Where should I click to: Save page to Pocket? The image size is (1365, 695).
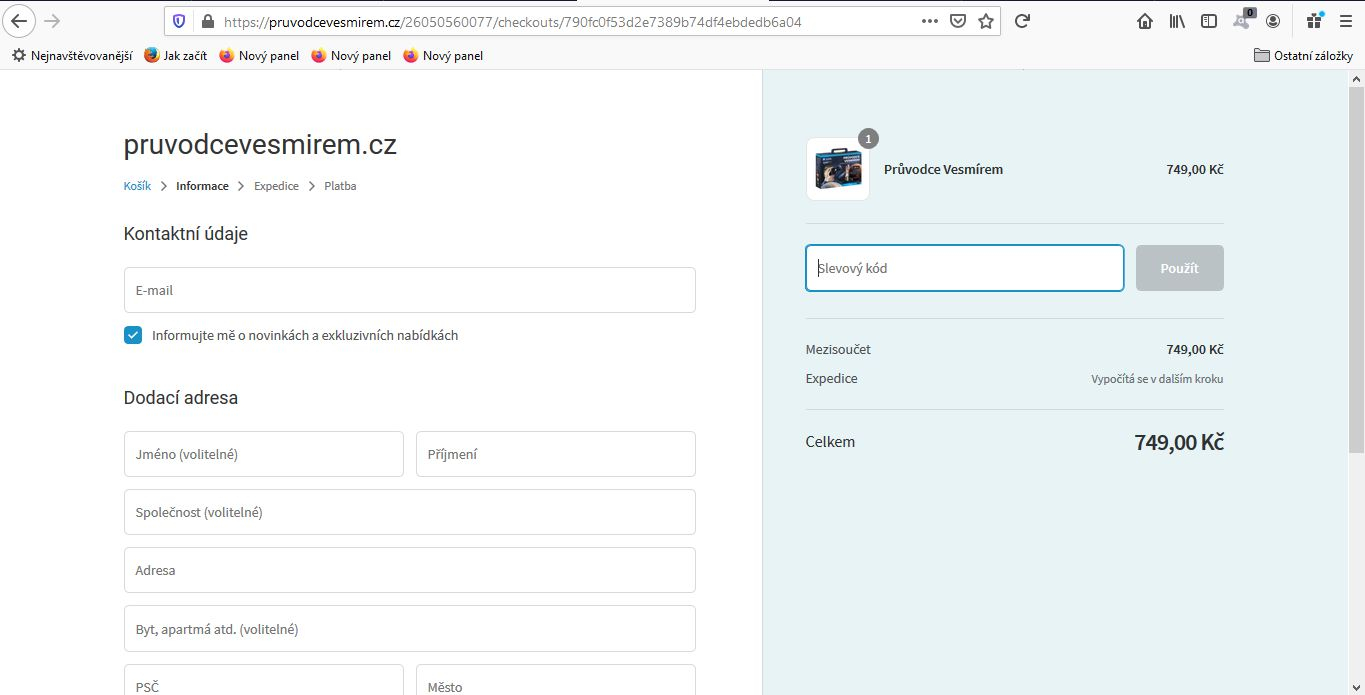coord(957,21)
